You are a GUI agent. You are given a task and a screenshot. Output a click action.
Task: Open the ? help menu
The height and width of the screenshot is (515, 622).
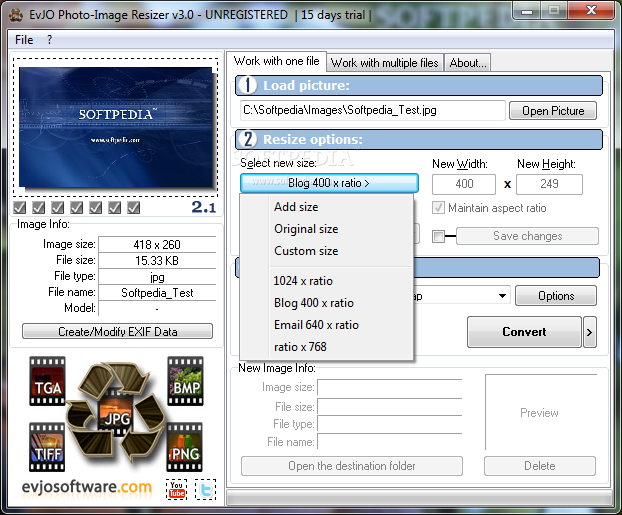pyautogui.click(x=49, y=40)
